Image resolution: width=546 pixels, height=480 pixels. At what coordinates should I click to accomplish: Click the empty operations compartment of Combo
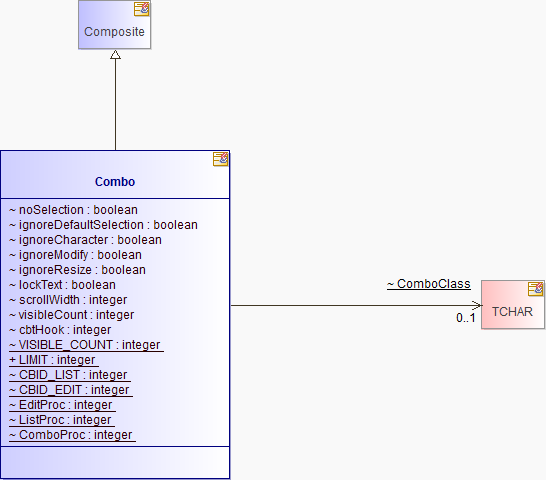tap(115, 462)
